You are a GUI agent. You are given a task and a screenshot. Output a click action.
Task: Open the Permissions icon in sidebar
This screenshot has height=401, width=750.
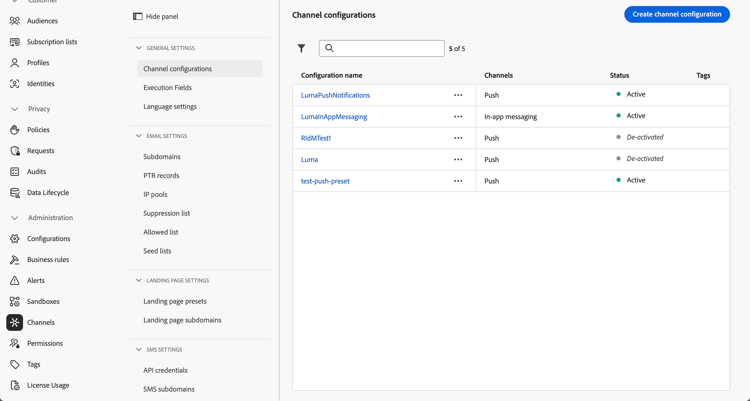click(15, 343)
